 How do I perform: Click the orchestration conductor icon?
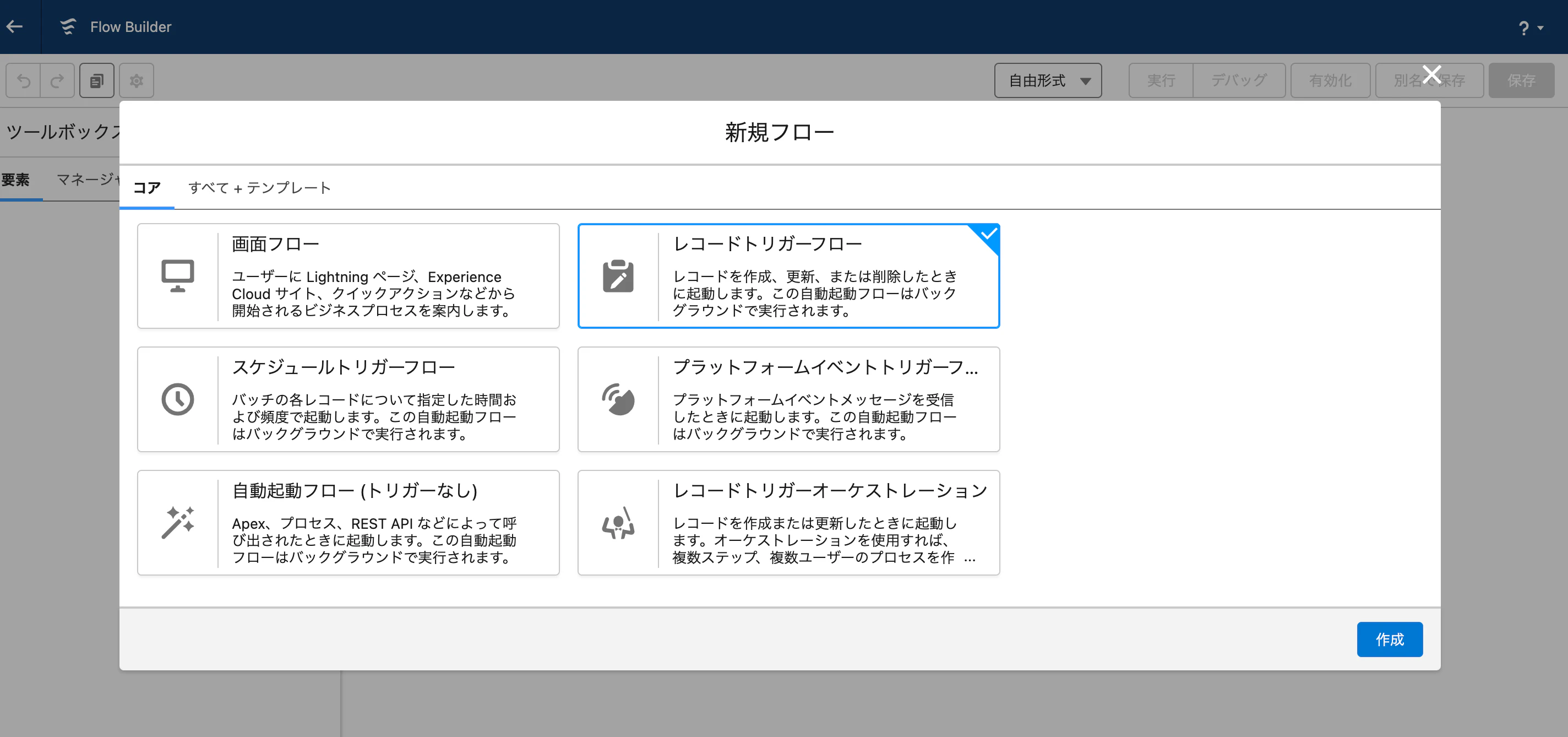(x=618, y=523)
